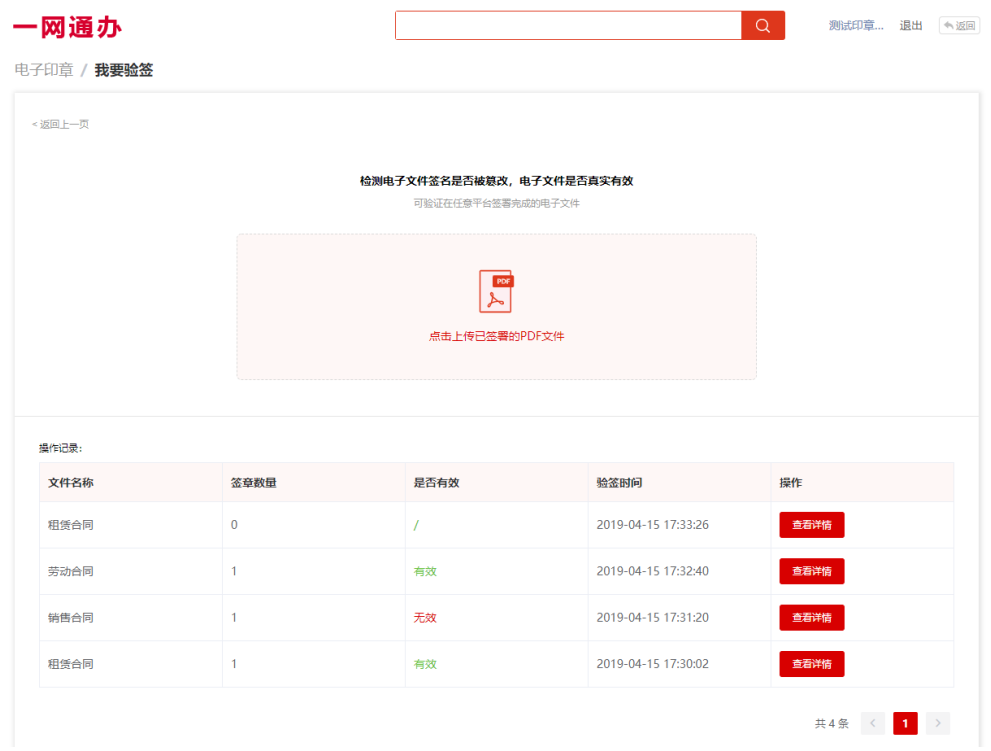Screen dimensions: 991x751
Task: Click the 验签时间 column header
Action: 619,482
